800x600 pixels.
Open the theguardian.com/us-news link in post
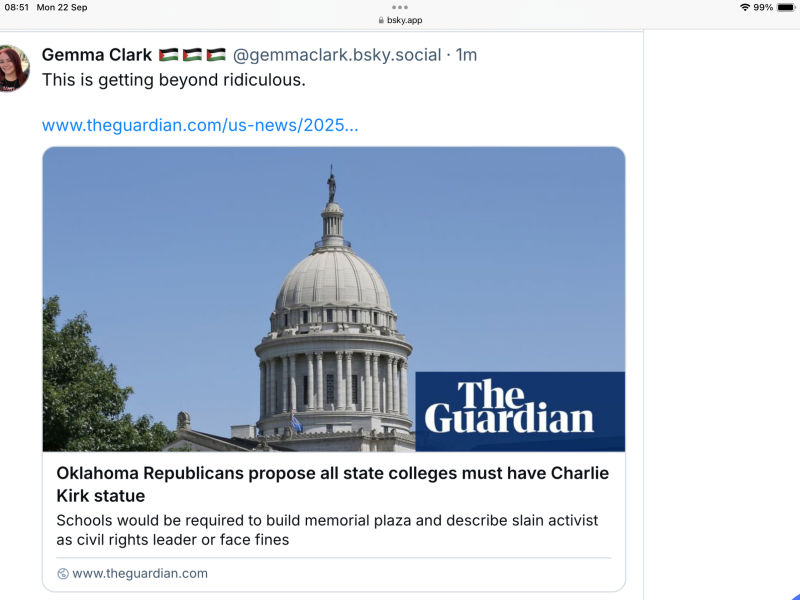(x=200, y=125)
